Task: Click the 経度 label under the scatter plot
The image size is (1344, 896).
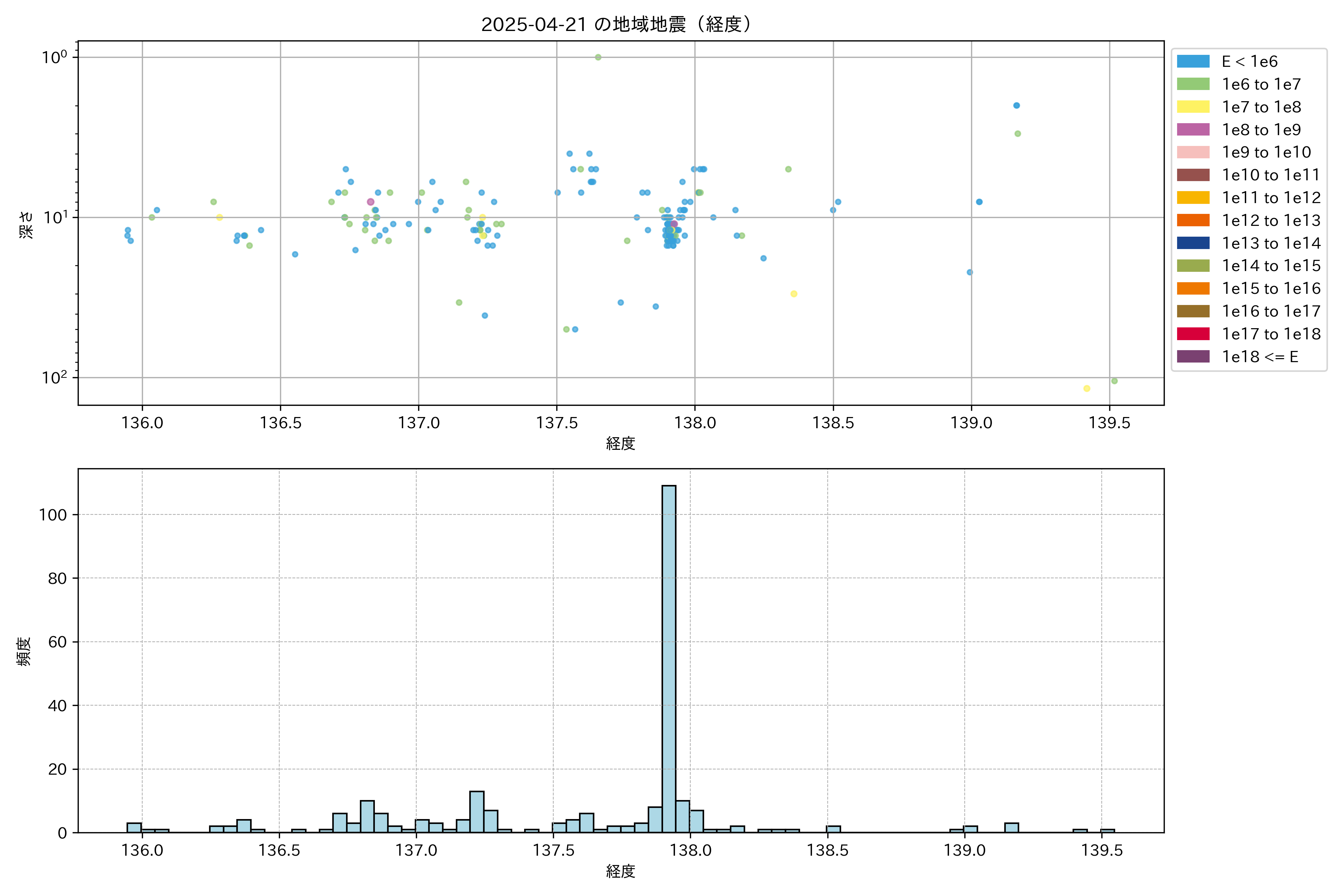Action: [620, 444]
